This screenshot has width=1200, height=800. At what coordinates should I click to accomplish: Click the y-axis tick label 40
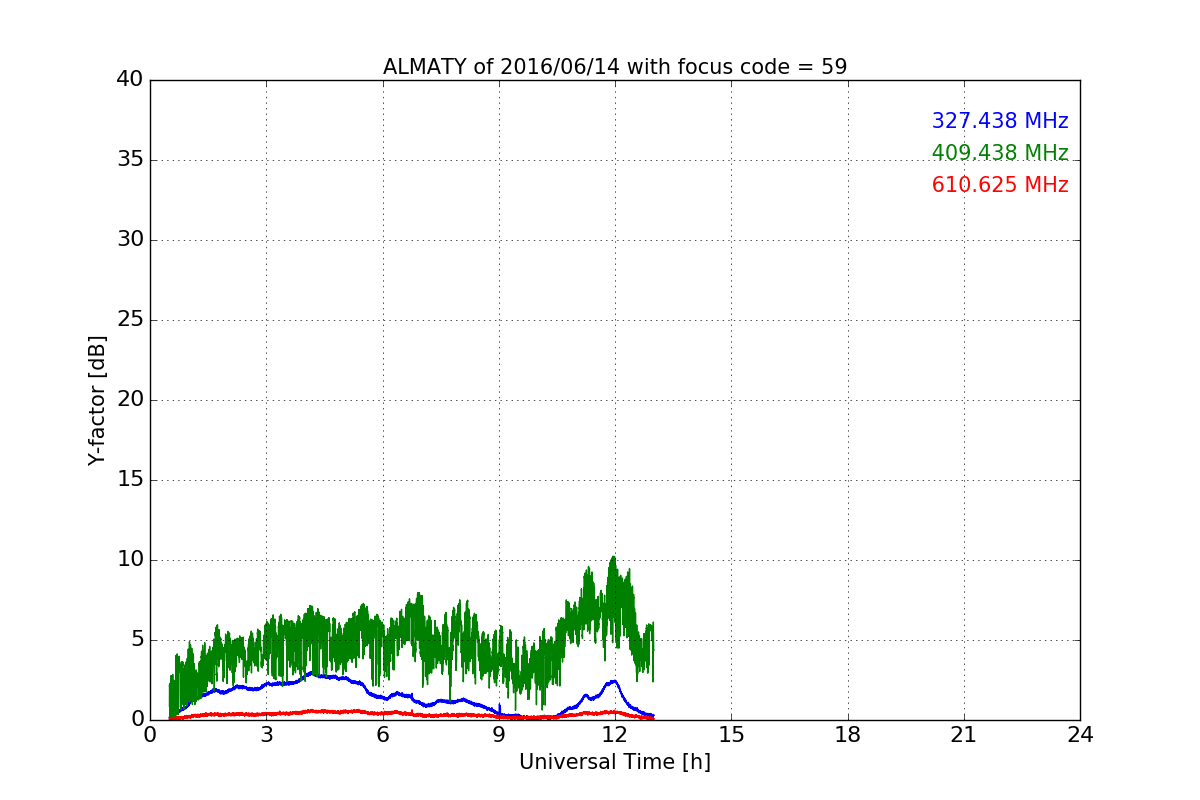[x=130, y=80]
